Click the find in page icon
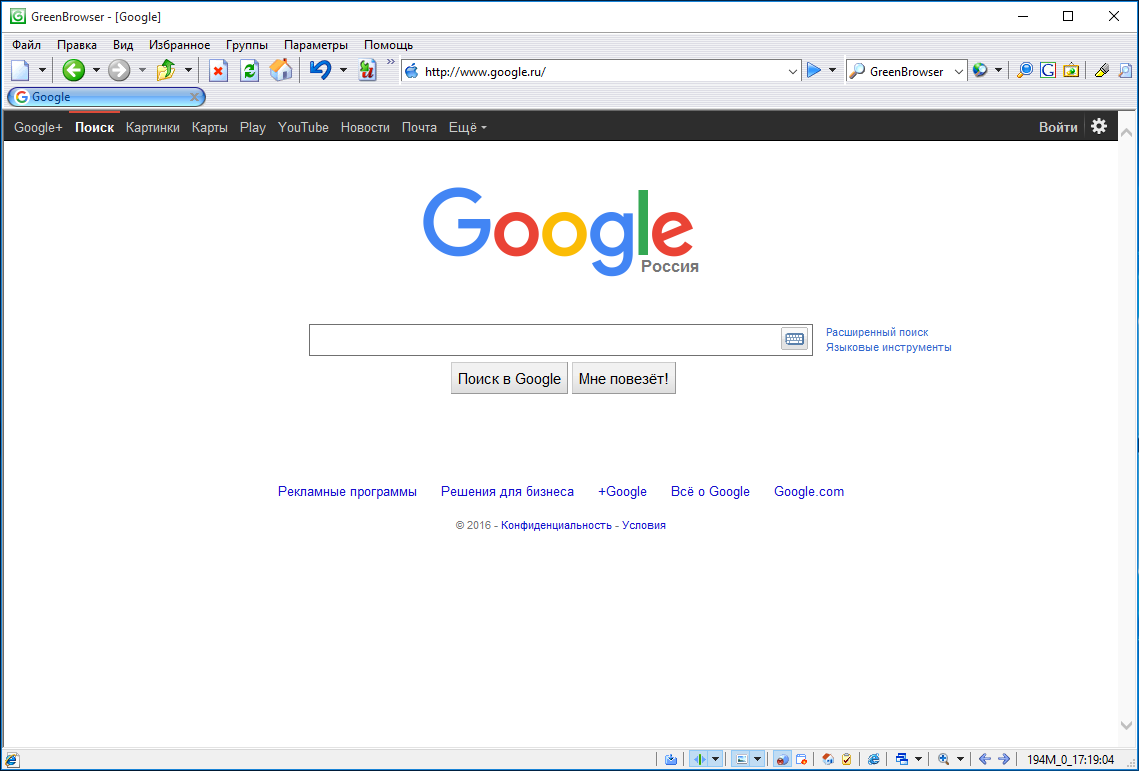The height and width of the screenshot is (771, 1139). [1124, 70]
